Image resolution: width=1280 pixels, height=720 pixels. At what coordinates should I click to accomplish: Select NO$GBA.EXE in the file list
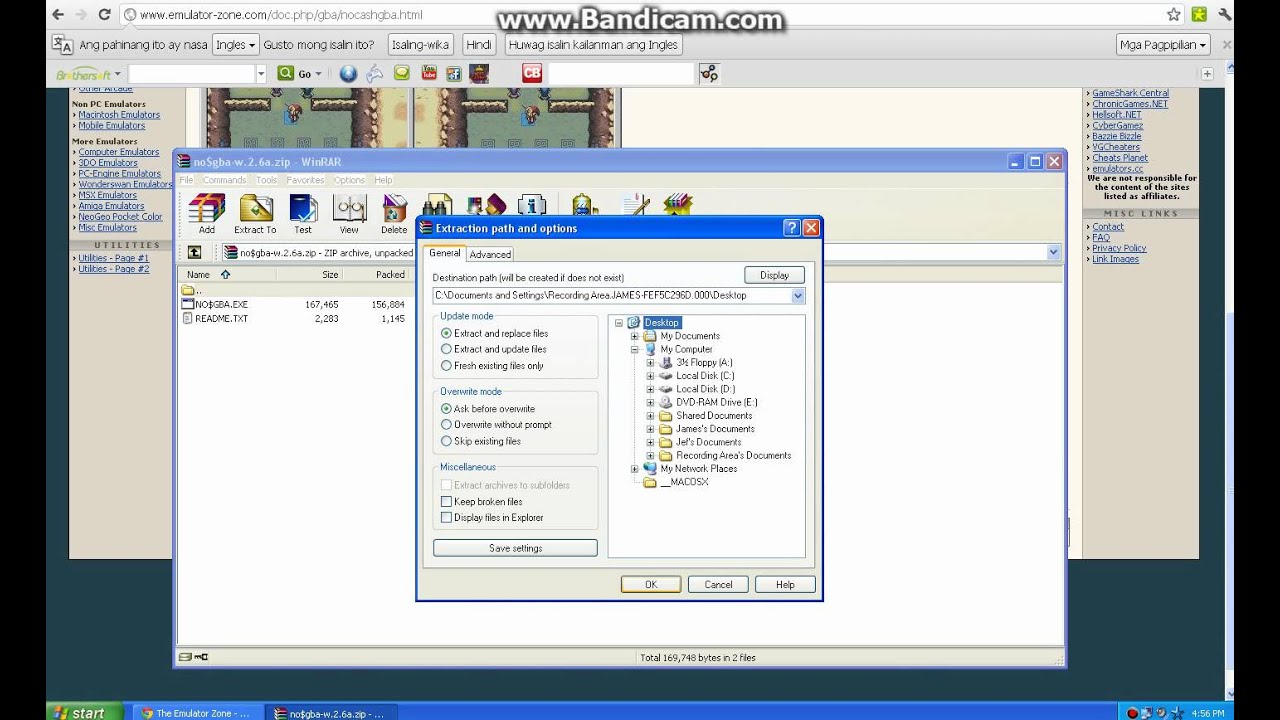coord(221,304)
